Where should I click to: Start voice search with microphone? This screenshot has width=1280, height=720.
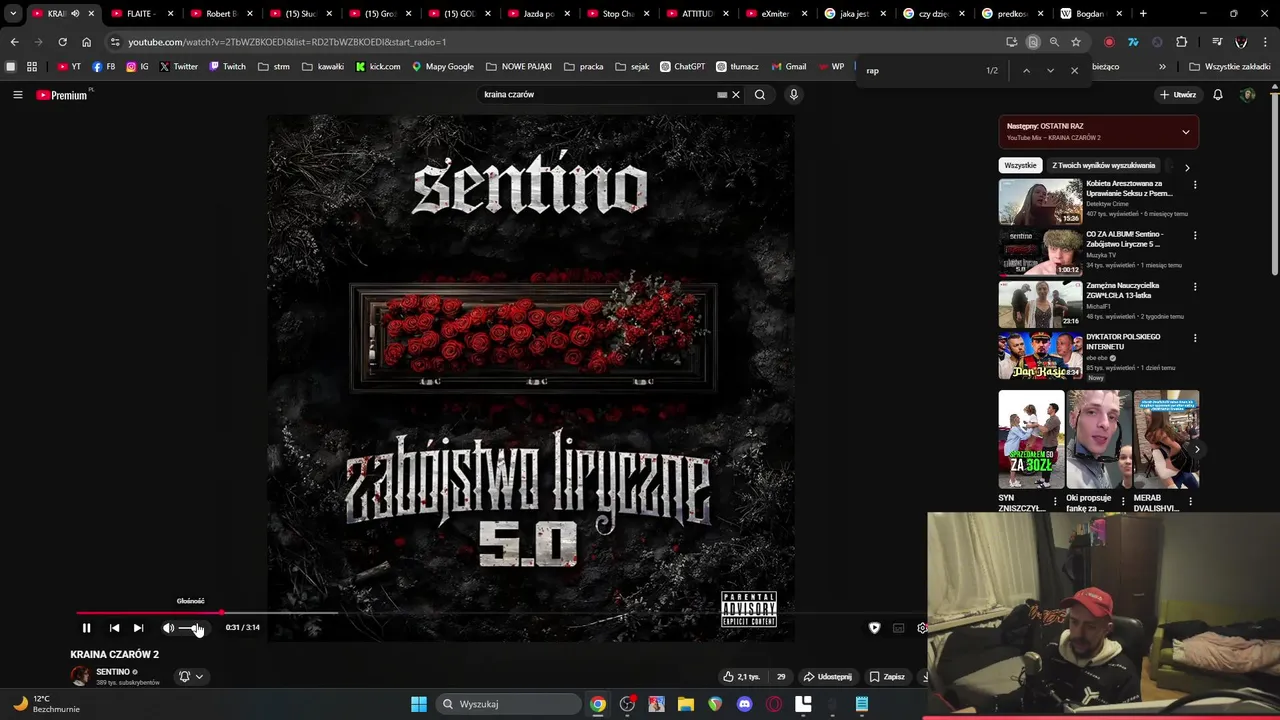(x=794, y=95)
